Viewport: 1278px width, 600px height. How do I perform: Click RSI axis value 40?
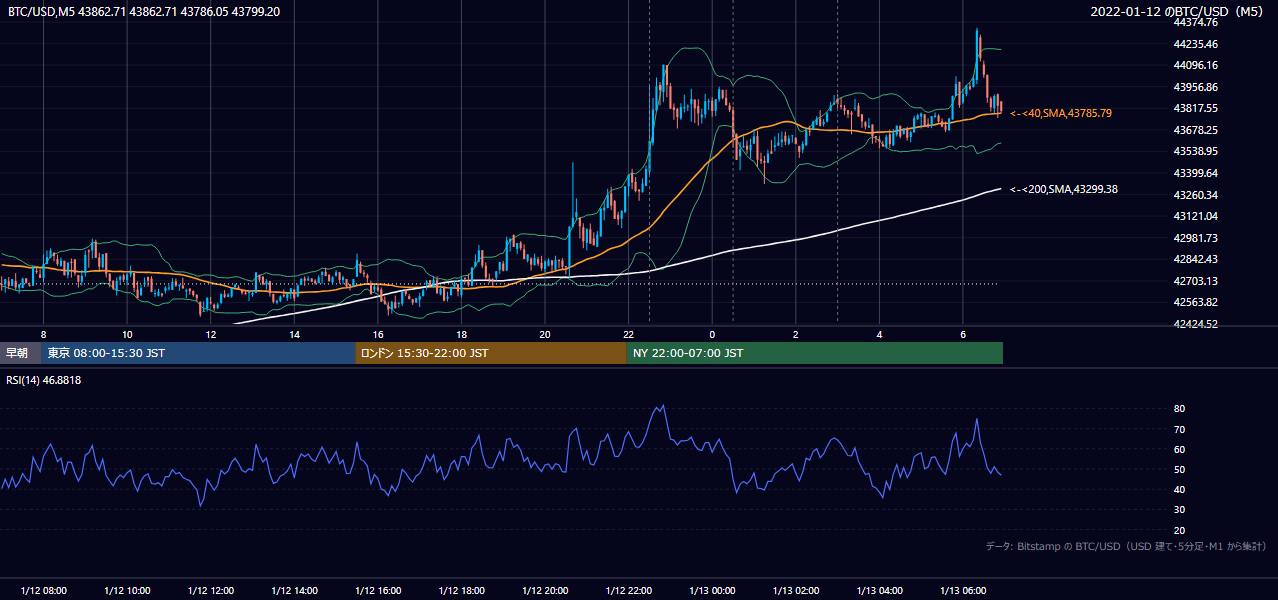(1180, 489)
